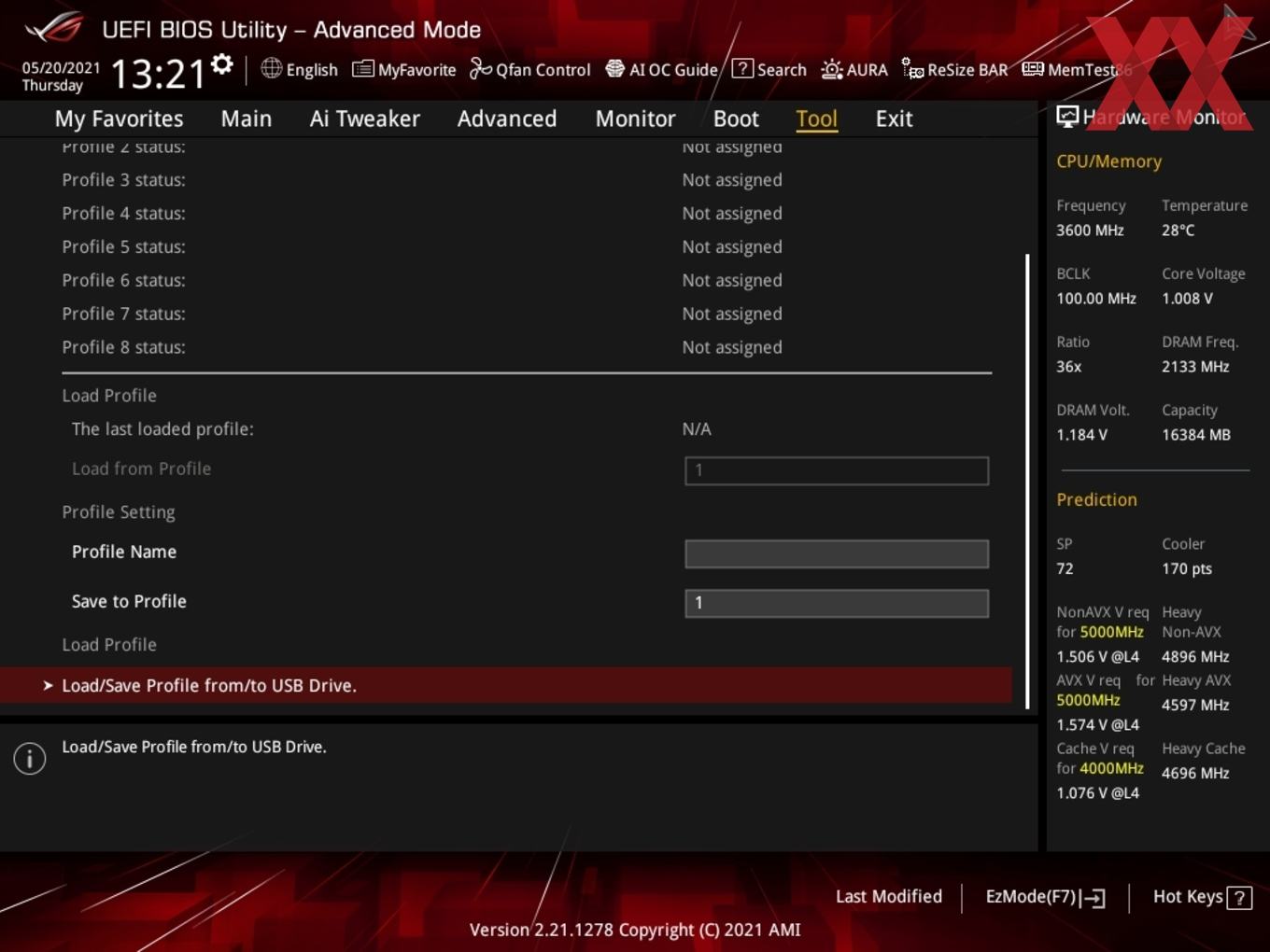This screenshot has height=952, width=1270.
Task: Switch to the Main tab
Action: click(x=247, y=119)
